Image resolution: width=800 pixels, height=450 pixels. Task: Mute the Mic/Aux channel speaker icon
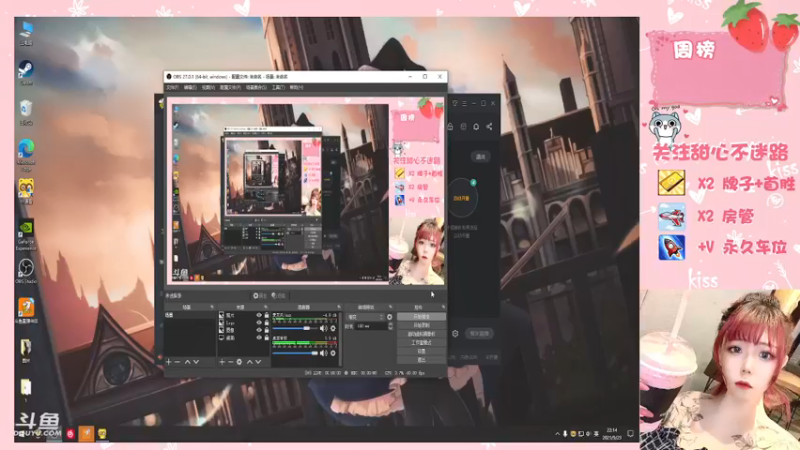(323, 329)
